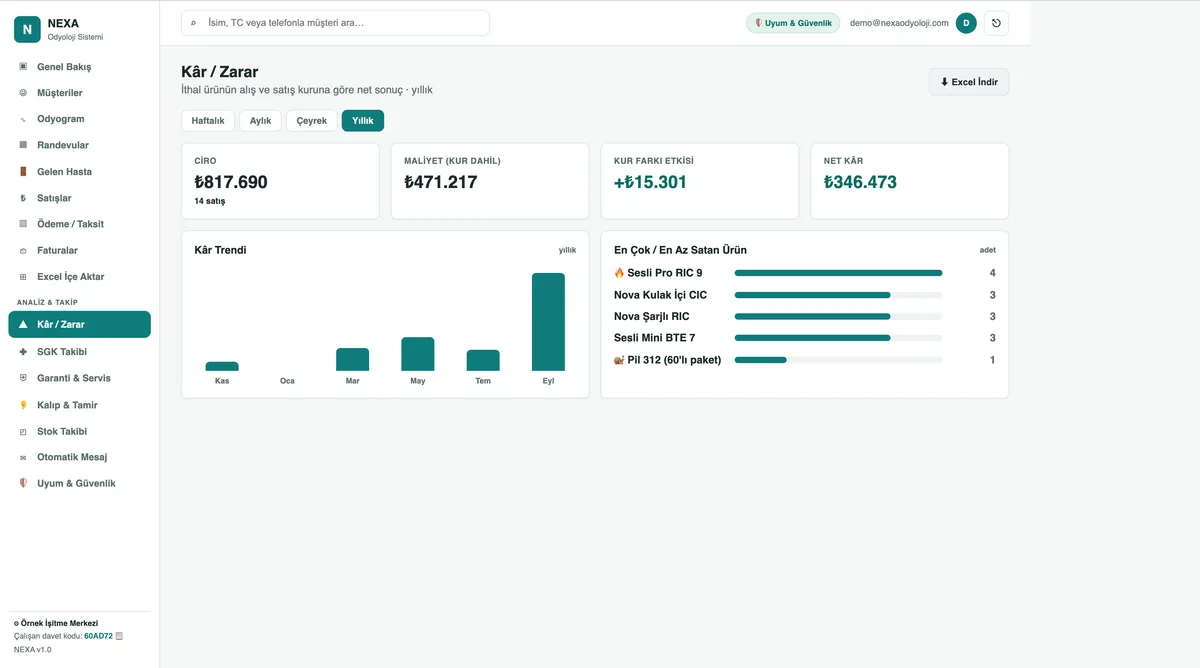Click the SGK Takibi plus icon
Screen dimensions: 1200x668
tap(23, 352)
